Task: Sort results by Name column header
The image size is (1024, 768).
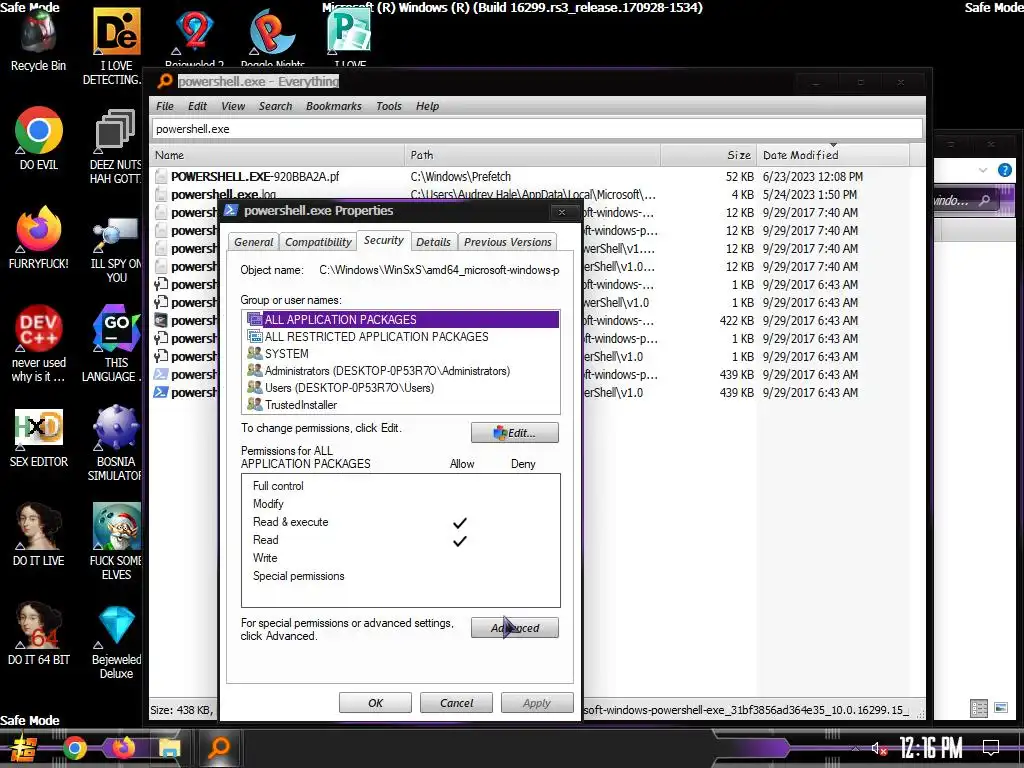Action: (278, 155)
